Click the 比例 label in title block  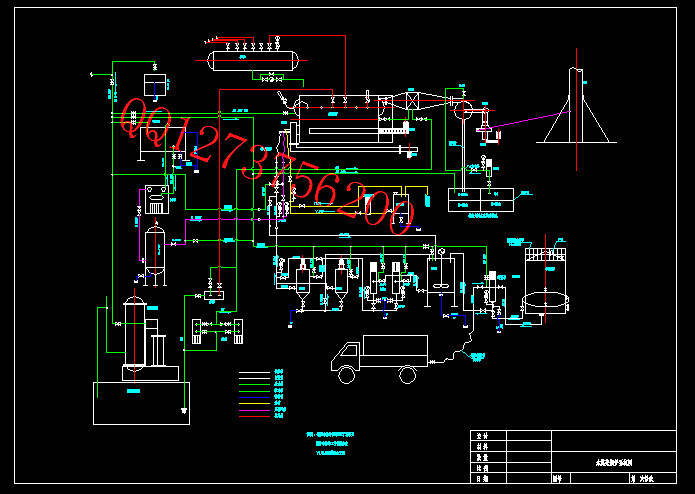482,468
